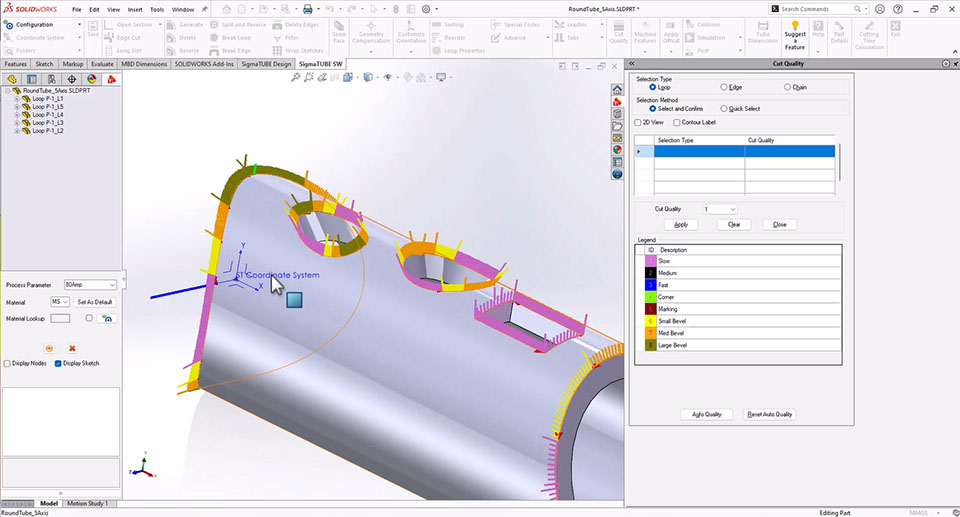Click the print icon in the top toolbar
This screenshot has width=960, height=517.
pyautogui.click(x=307, y=9)
